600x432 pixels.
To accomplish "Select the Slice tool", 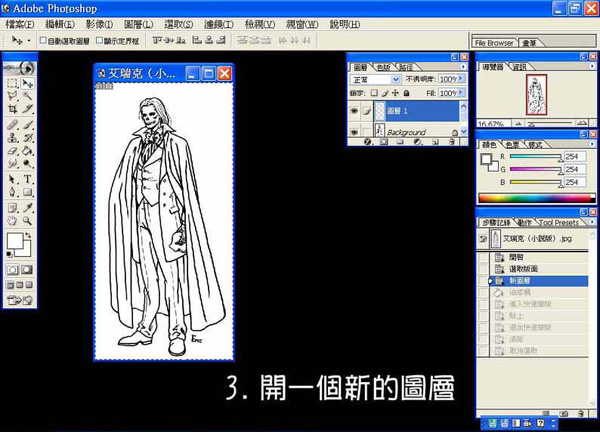I will coord(27,109).
